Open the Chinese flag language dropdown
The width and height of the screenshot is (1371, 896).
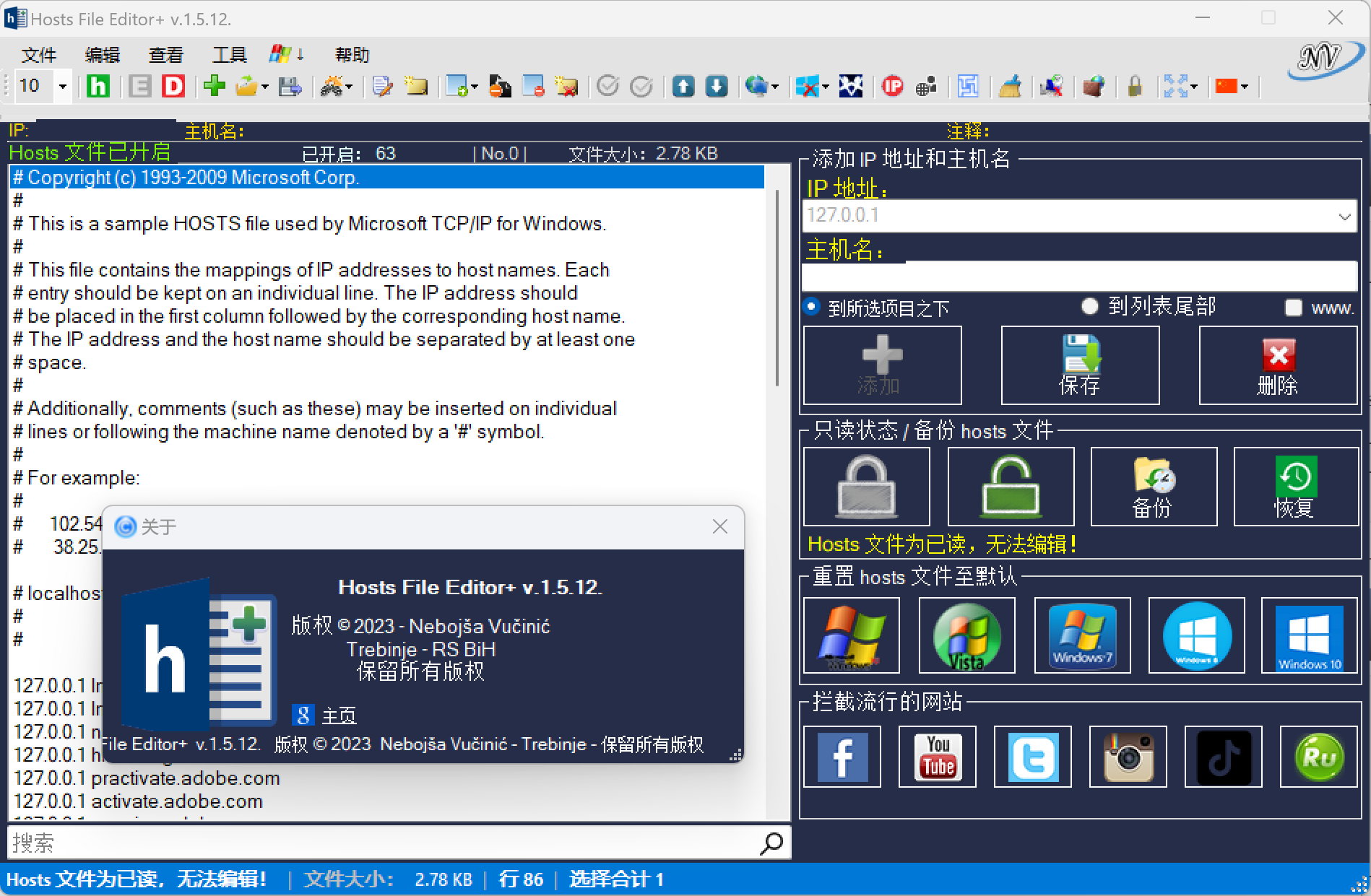1245,87
